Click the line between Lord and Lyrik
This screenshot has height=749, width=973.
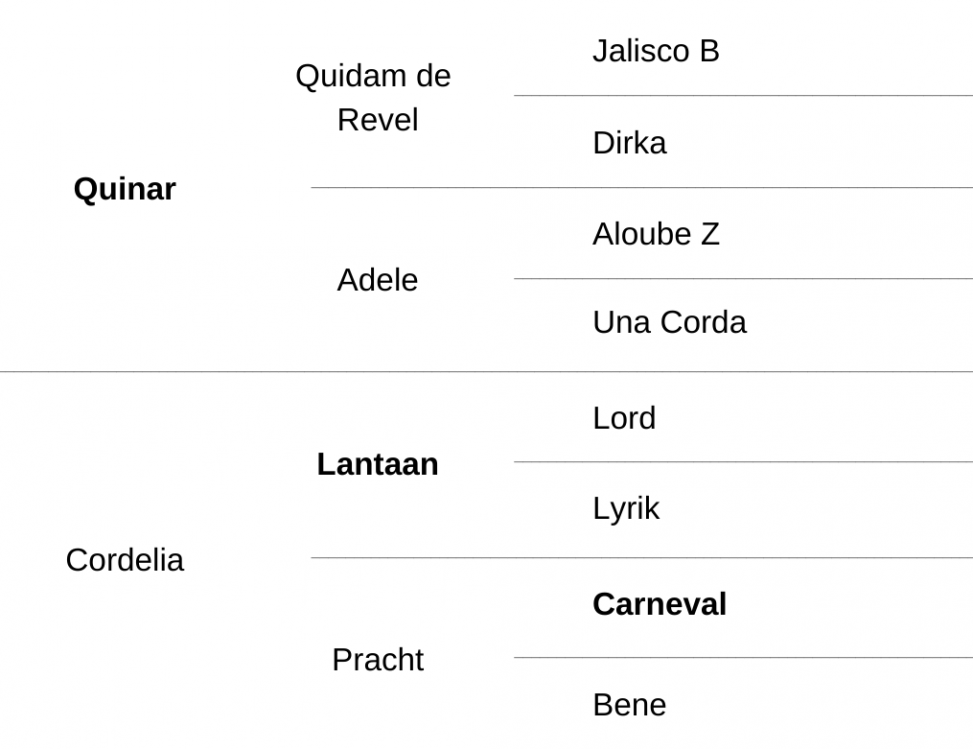click(x=743, y=462)
